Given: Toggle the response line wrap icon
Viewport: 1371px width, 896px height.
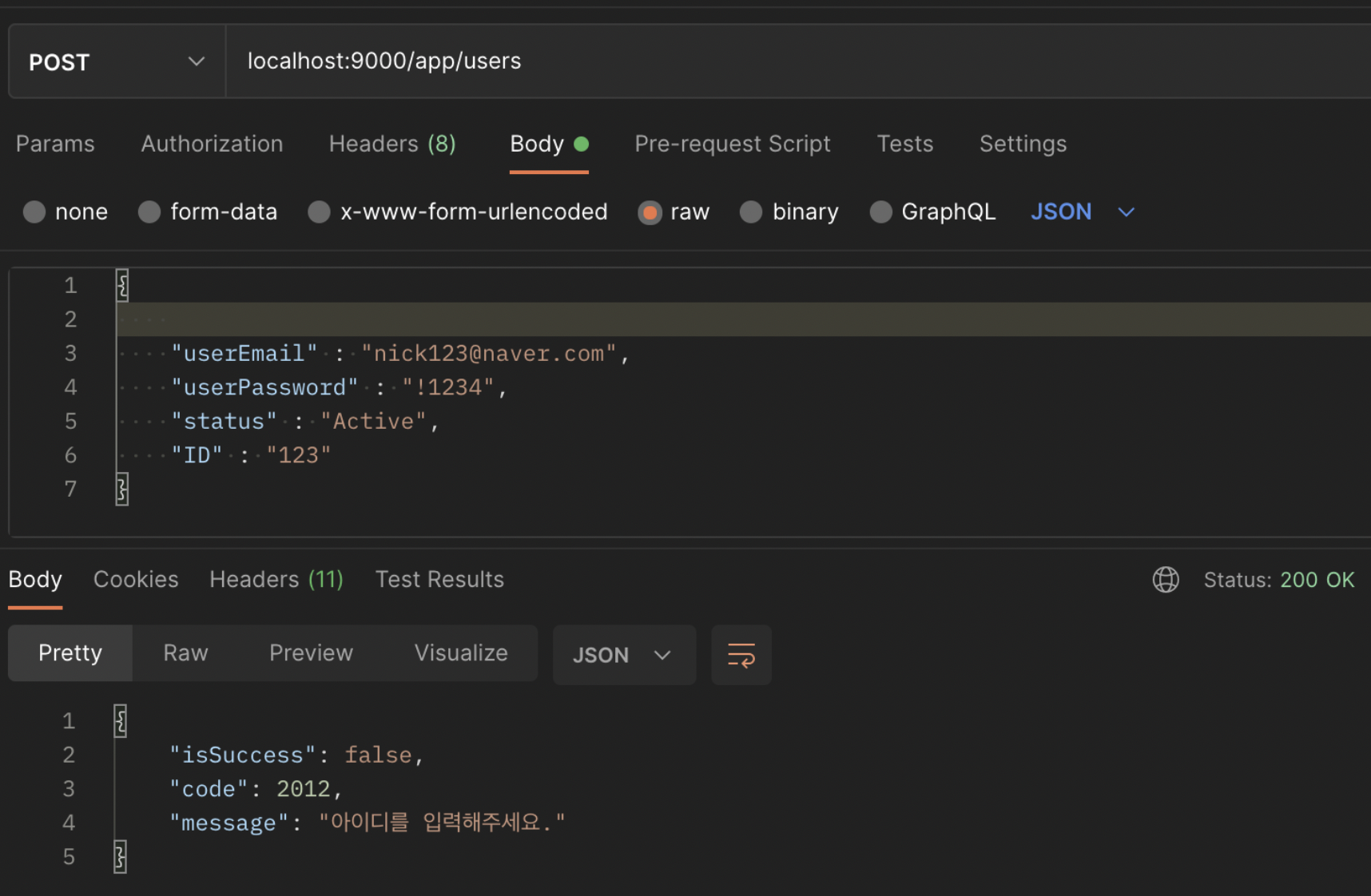Looking at the screenshot, I should click(x=741, y=655).
